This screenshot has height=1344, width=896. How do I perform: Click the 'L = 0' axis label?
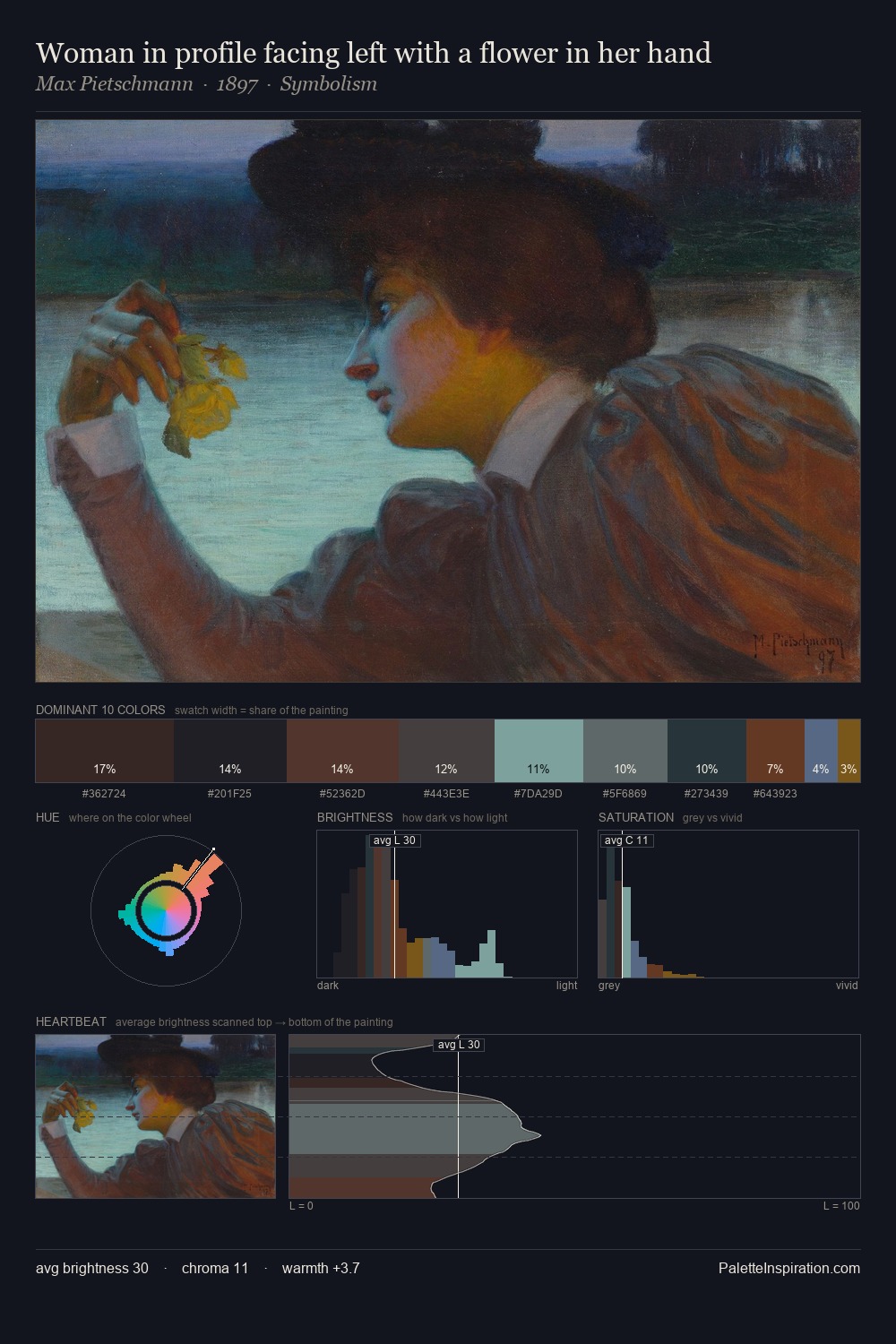(x=301, y=1206)
